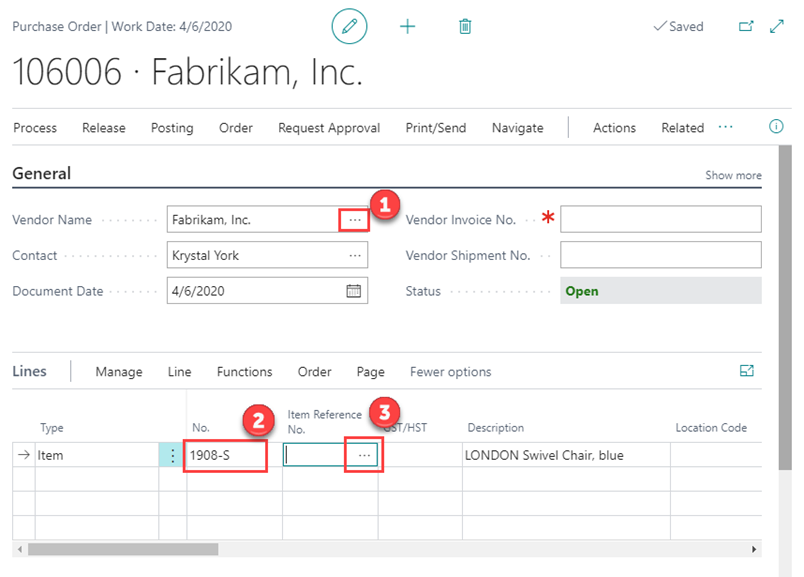Click the horizontal scrollbar thumb in Lines
This screenshot has height=577, width=804.
coord(123,549)
